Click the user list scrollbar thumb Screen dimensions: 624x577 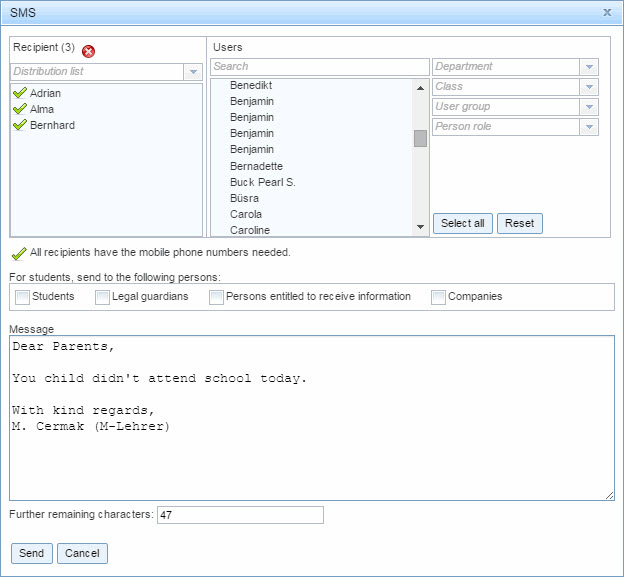point(420,138)
